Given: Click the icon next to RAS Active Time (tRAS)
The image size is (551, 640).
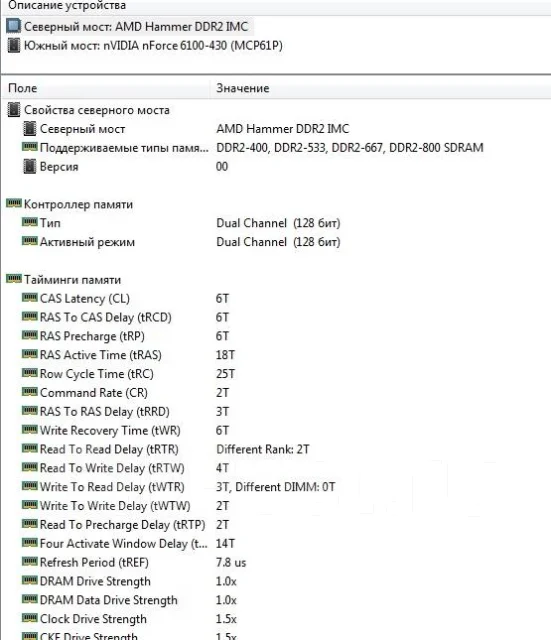Looking at the screenshot, I should (x=29, y=354).
